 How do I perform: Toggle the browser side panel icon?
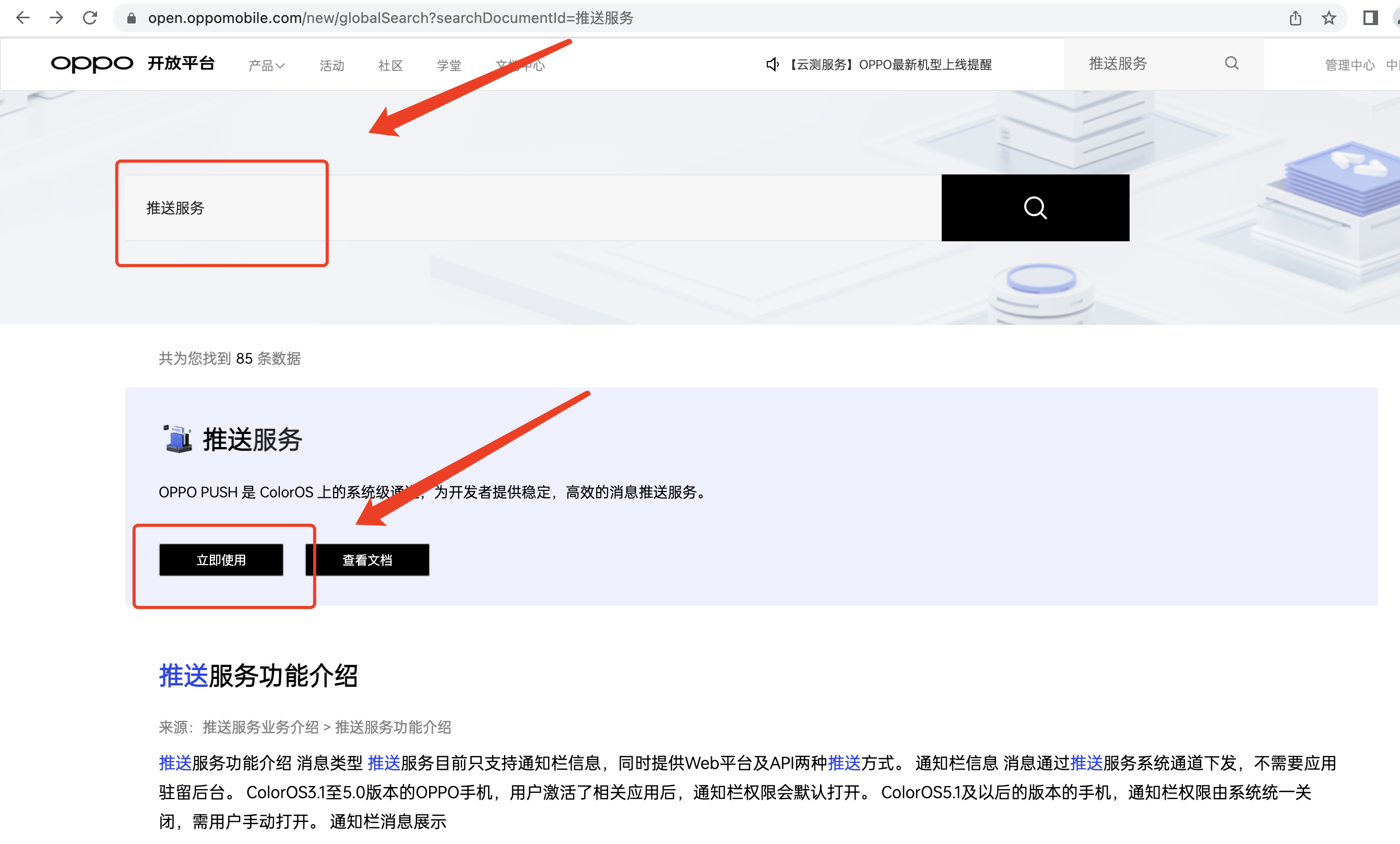coord(1370,18)
